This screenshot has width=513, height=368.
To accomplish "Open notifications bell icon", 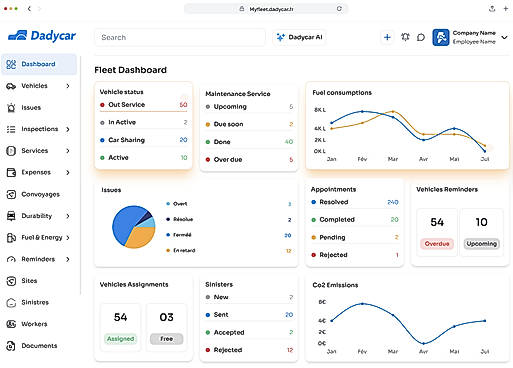I will (405, 37).
